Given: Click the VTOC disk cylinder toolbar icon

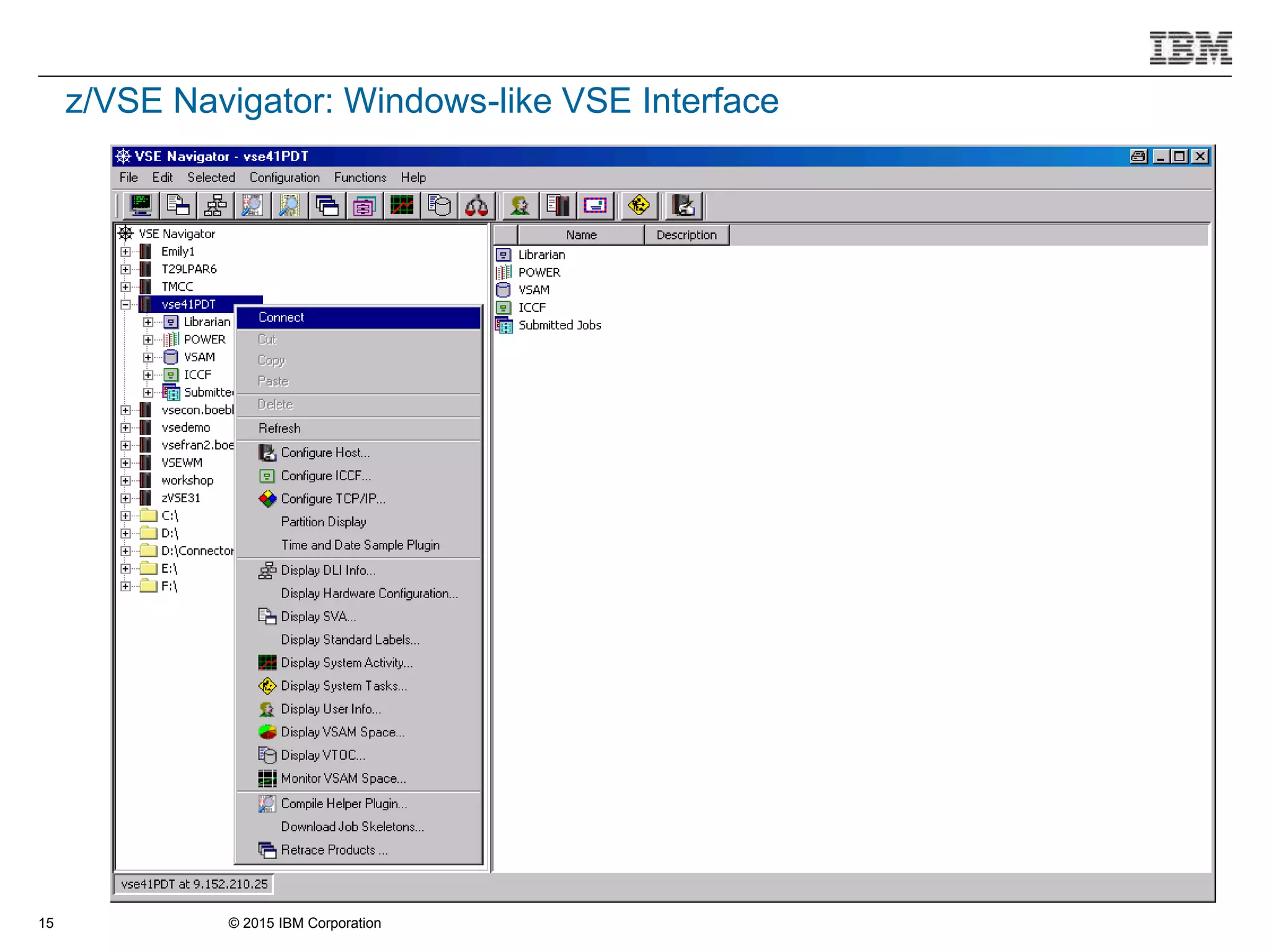Looking at the screenshot, I should (439, 205).
